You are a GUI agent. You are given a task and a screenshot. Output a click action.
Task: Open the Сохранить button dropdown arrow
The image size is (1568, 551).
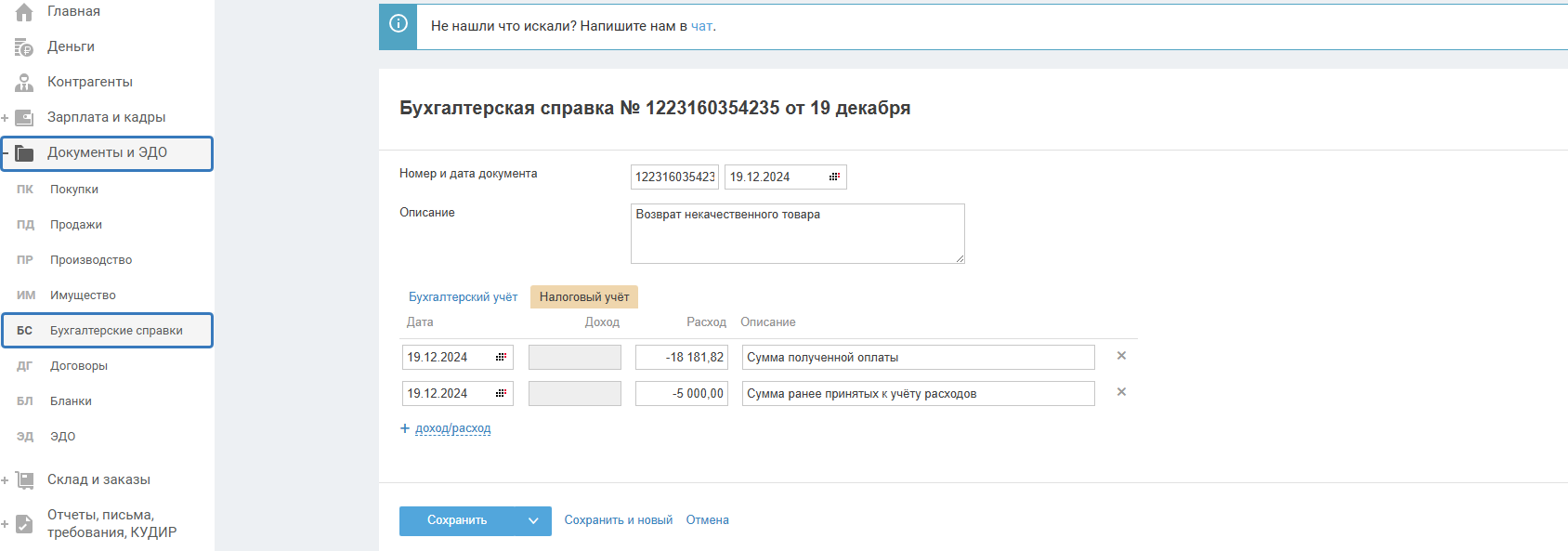pyautogui.click(x=533, y=520)
